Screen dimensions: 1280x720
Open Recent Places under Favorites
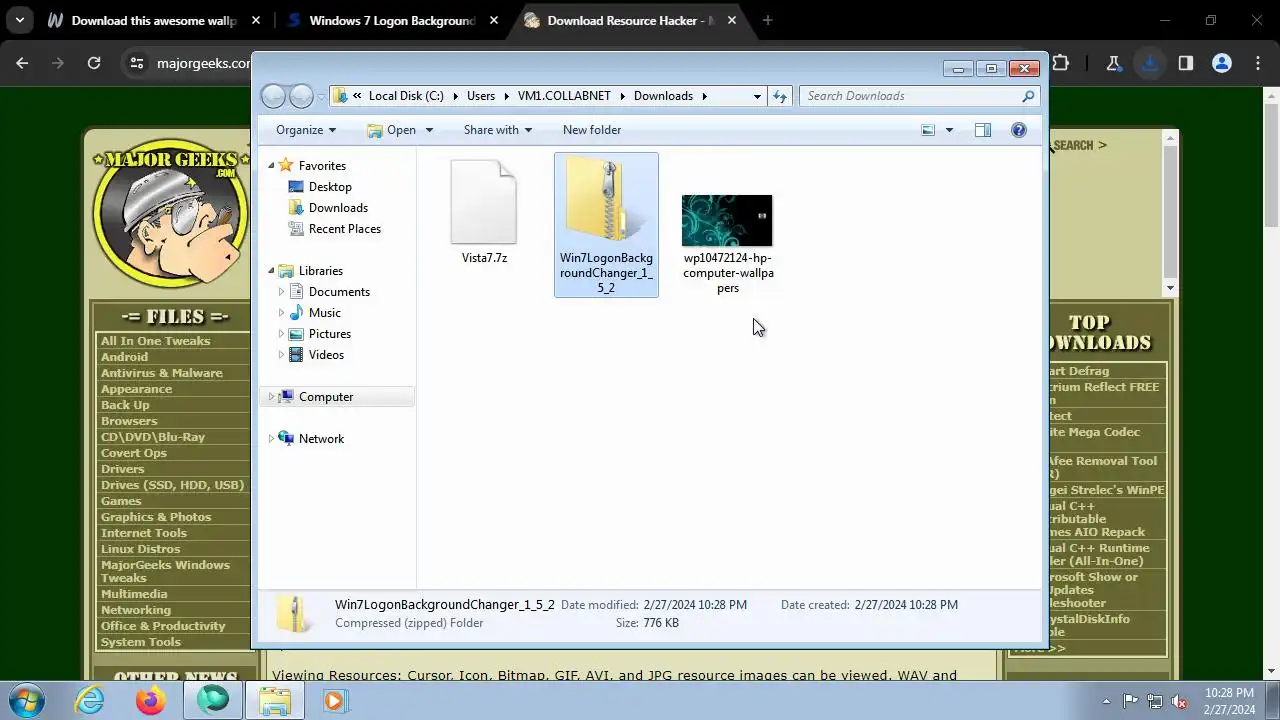345,229
